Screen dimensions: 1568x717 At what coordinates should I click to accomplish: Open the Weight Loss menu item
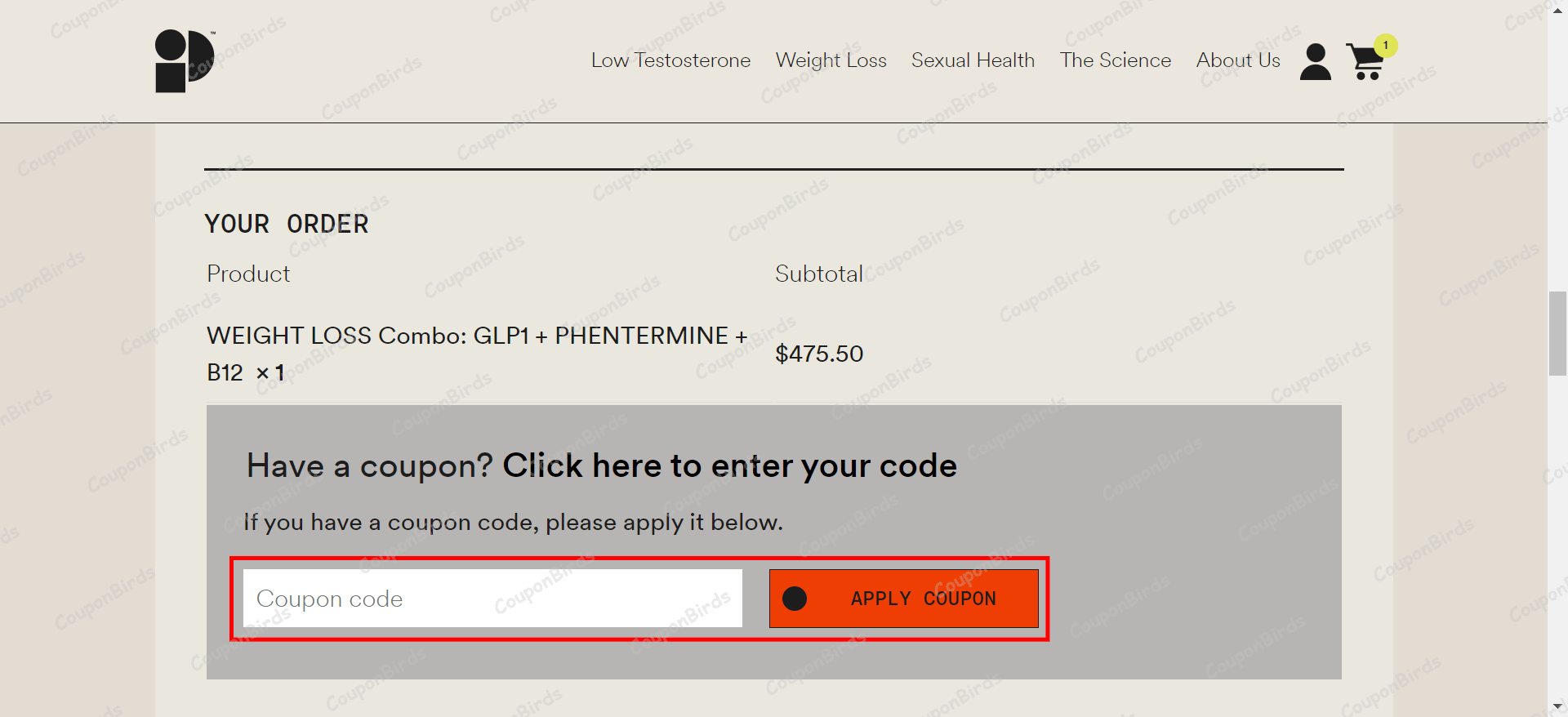pyautogui.click(x=831, y=60)
